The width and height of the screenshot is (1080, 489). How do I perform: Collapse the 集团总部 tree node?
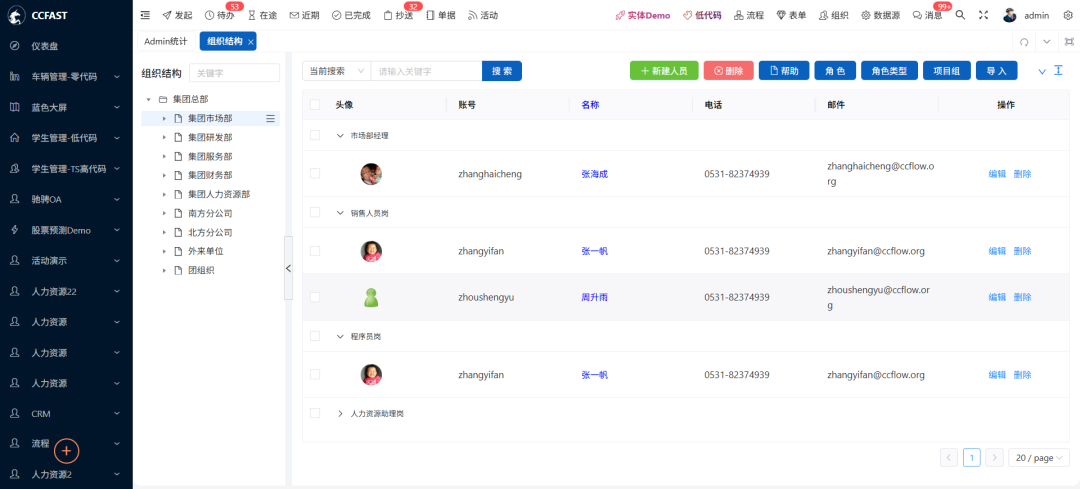pyautogui.click(x=148, y=100)
